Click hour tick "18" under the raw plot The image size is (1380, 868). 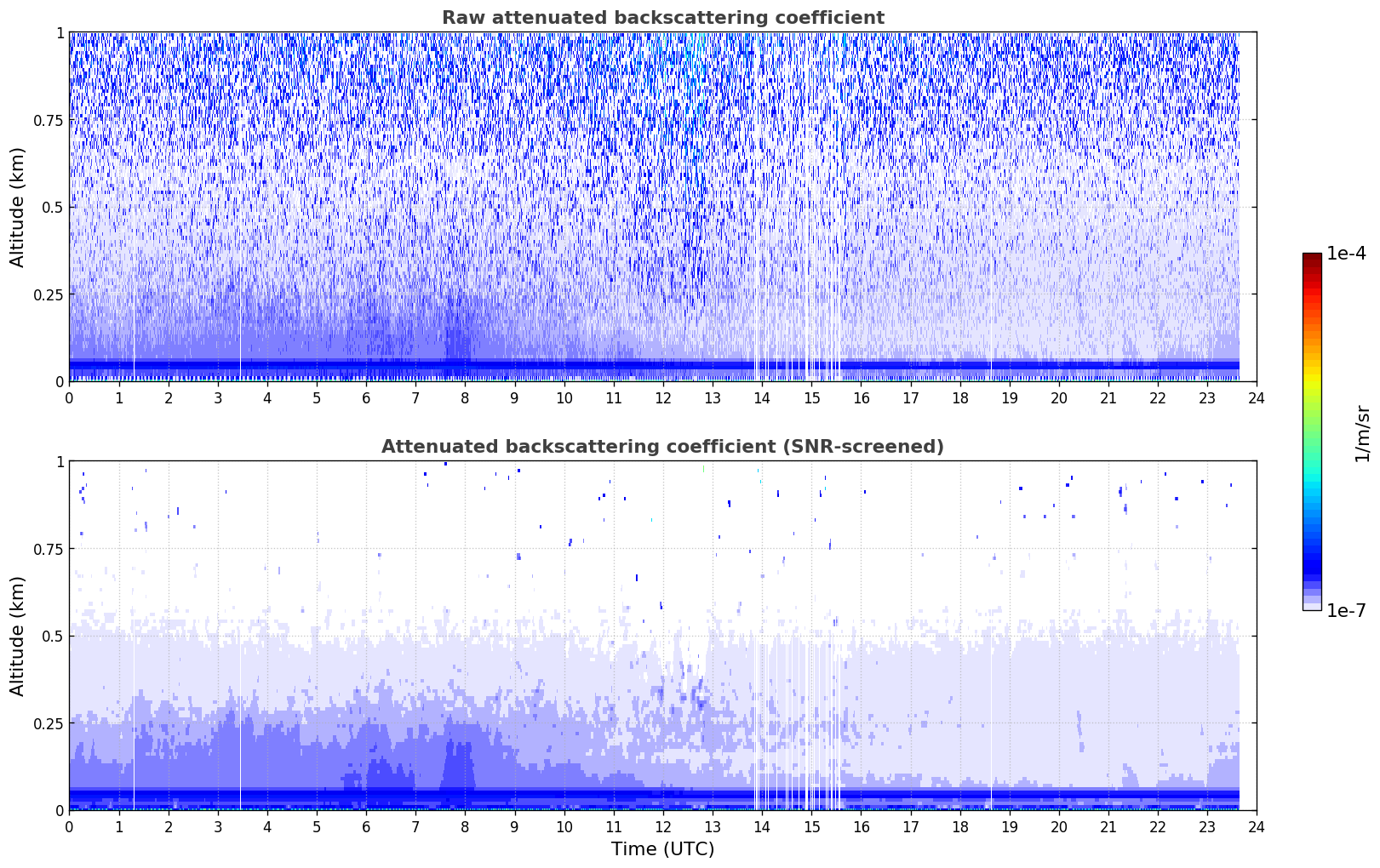coord(960,397)
